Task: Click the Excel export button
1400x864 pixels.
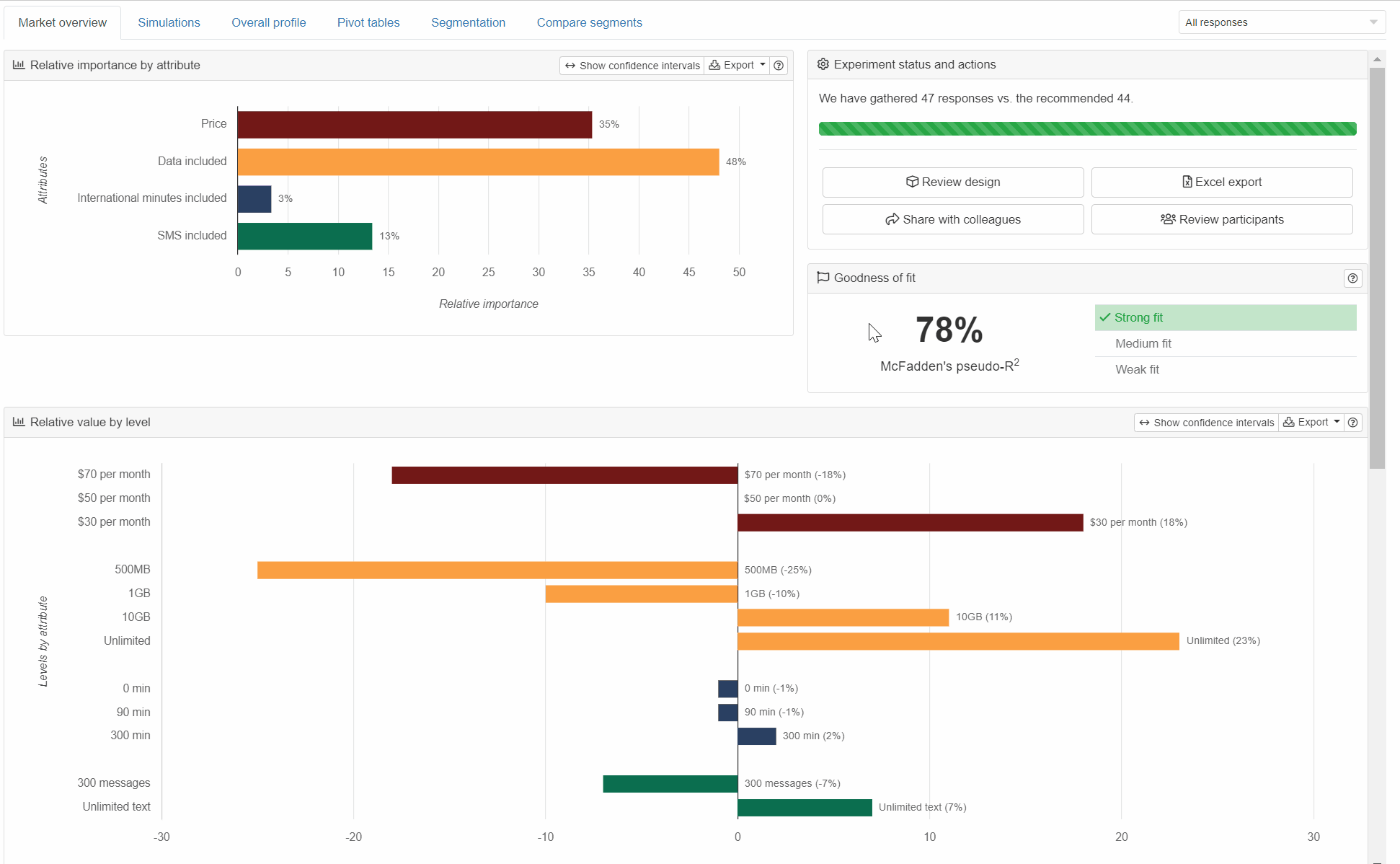Action: pos(1221,182)
